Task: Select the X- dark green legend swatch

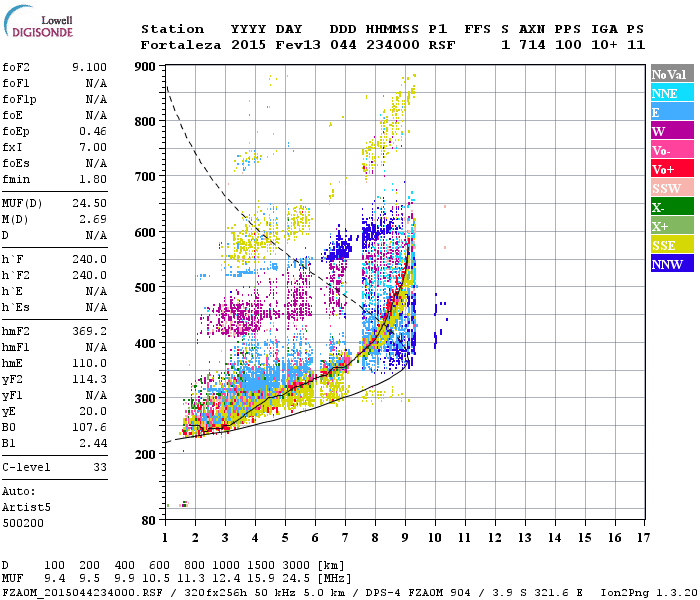Action: 672,207
